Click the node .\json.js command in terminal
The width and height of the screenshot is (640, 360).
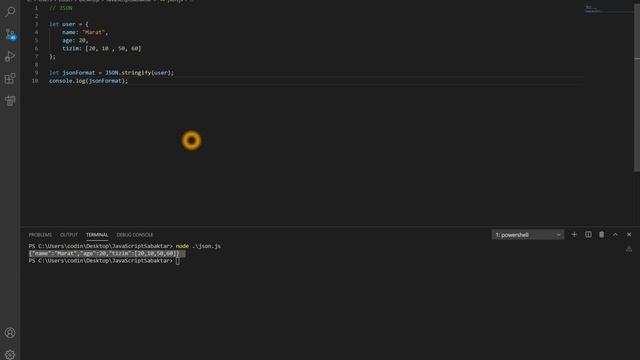click(x=198, y=246)
